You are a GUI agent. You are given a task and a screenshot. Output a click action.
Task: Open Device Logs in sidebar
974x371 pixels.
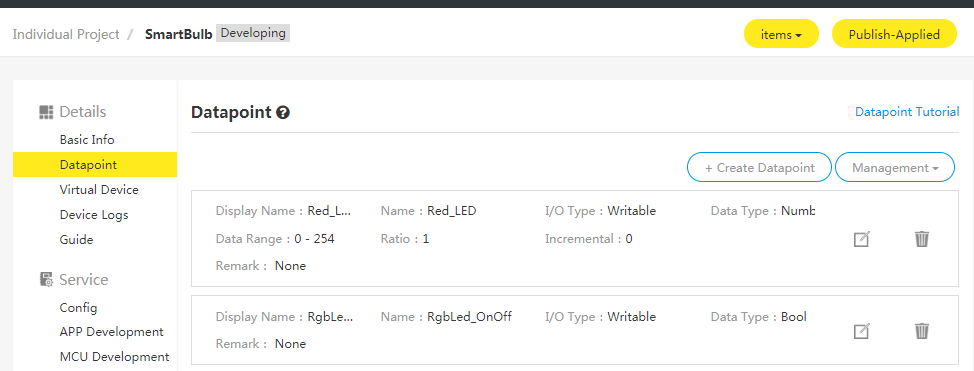click(94, 214)
